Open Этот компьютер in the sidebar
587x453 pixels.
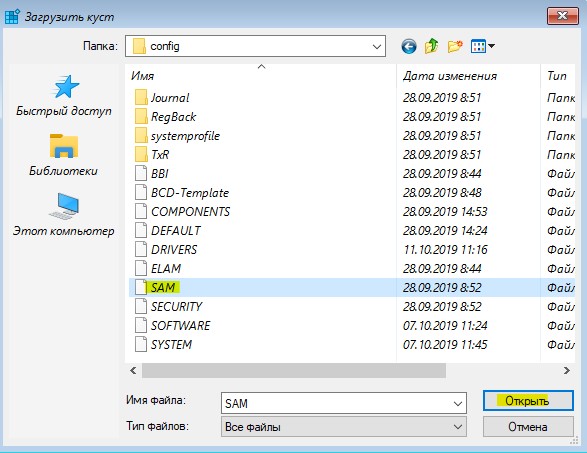point(64,215)
